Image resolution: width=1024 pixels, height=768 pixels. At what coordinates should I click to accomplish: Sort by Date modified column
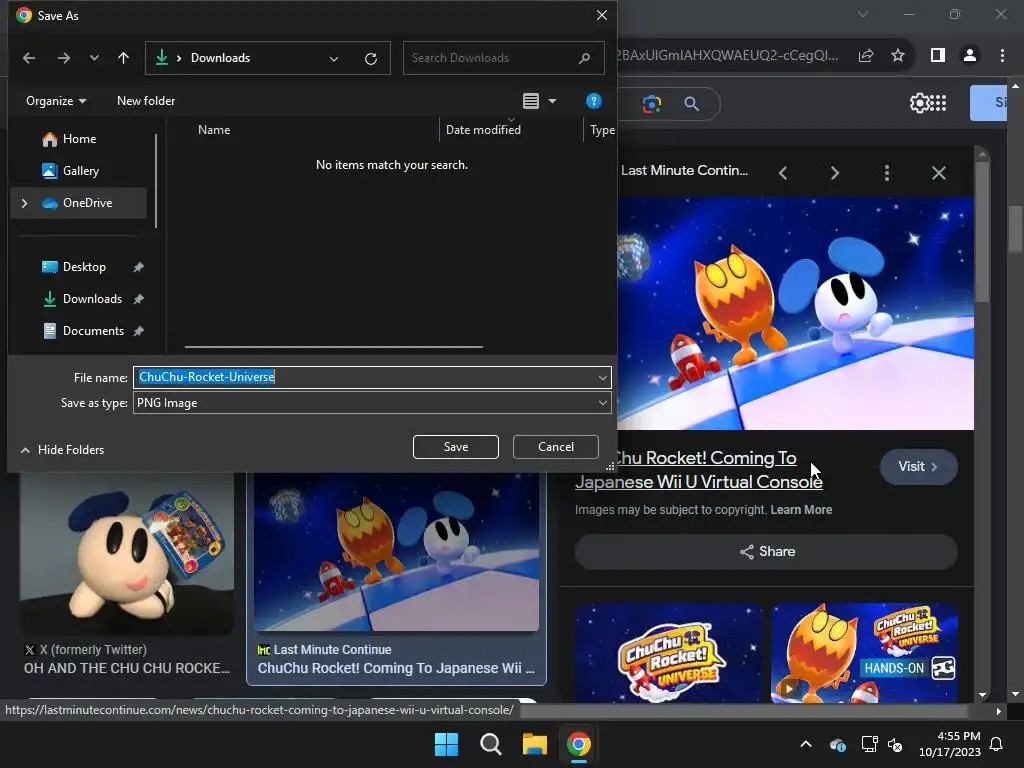(483, 130)
